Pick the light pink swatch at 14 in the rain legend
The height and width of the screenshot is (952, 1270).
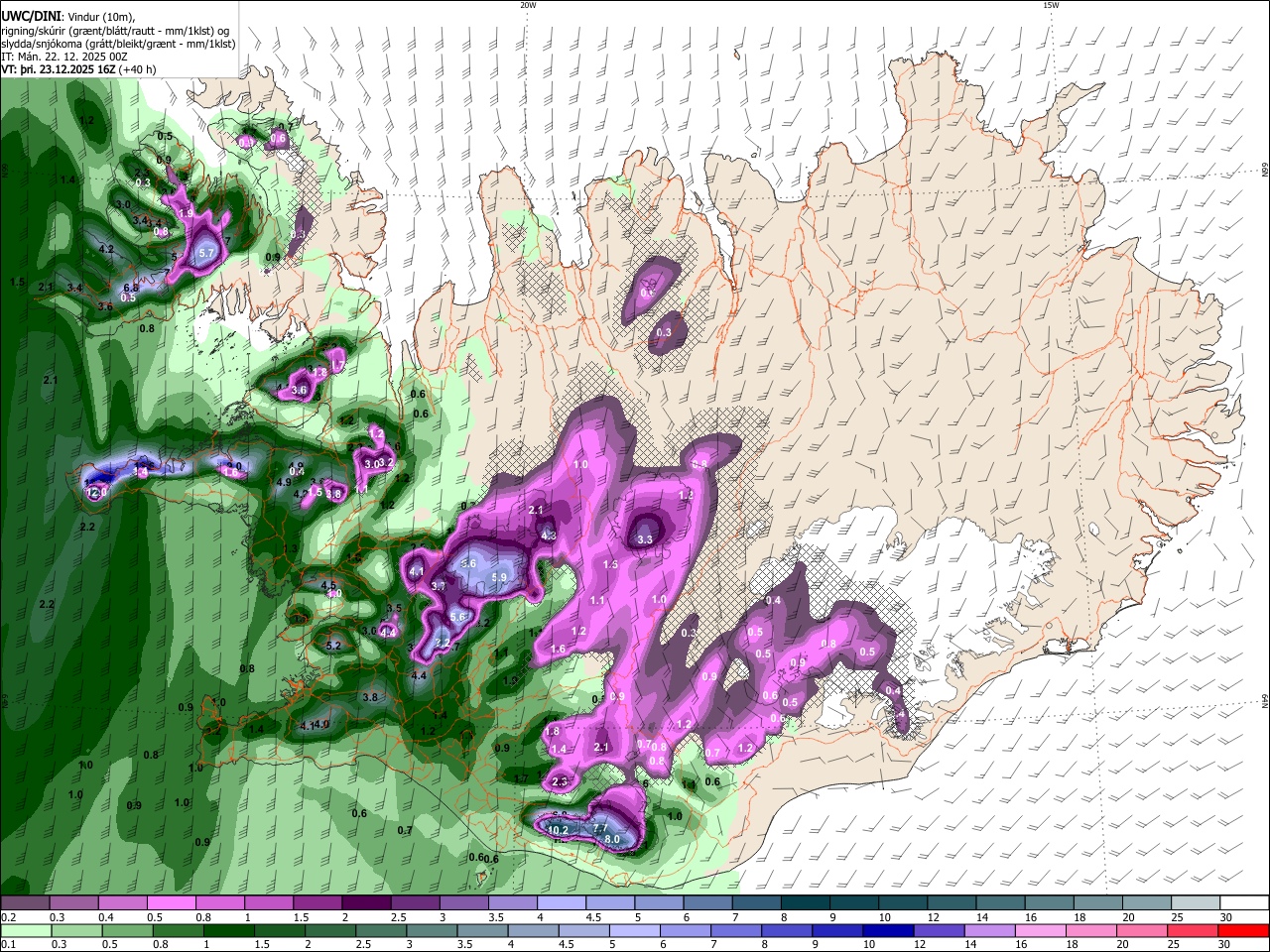coord(1041,930)
